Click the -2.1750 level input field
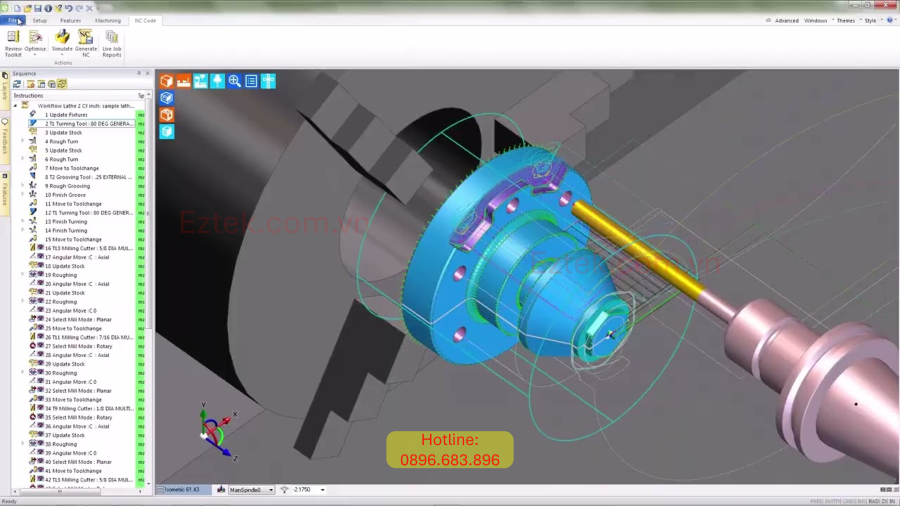900x506 pixels. tap(305, 490)
